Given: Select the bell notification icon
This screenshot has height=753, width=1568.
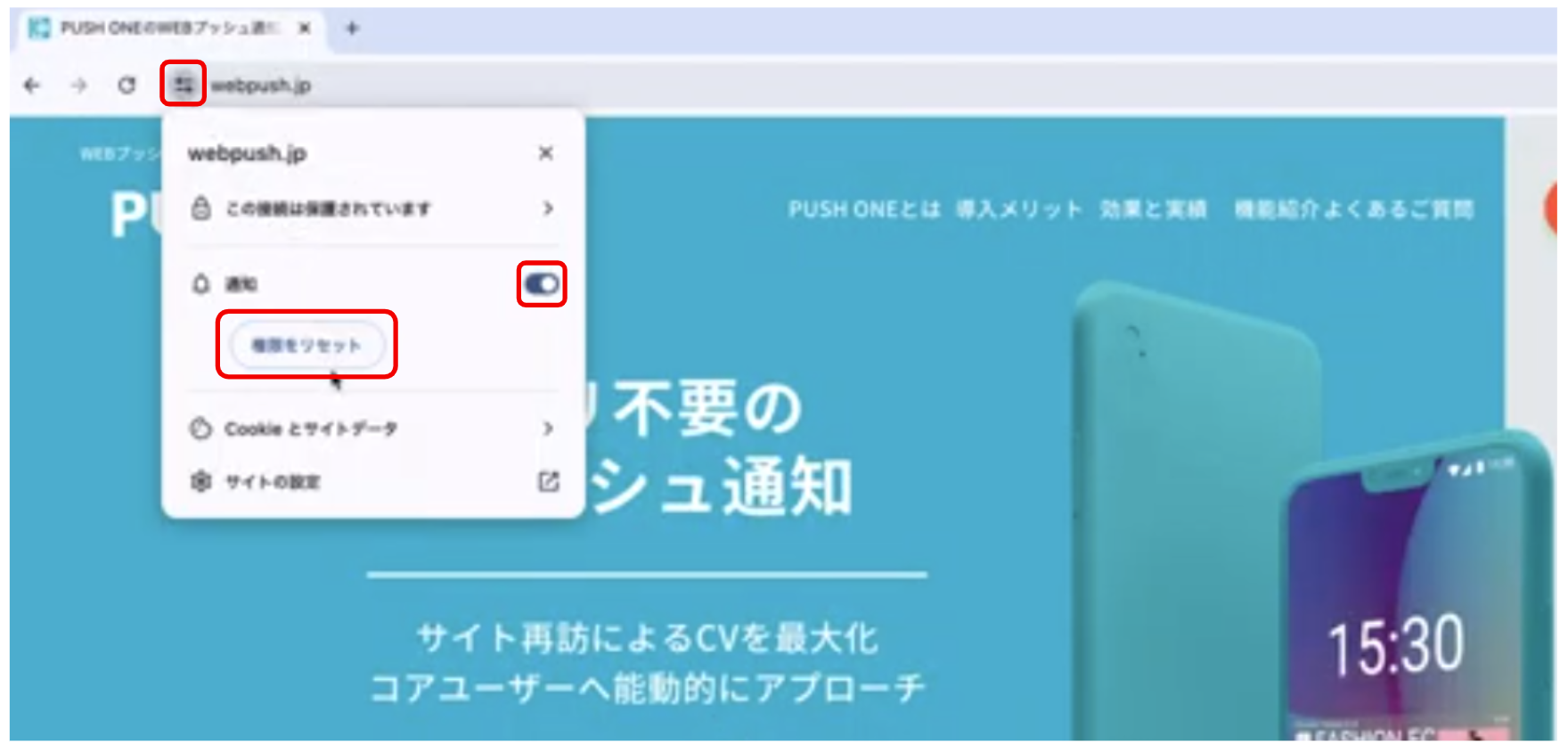Looking at the screenshot, I should tap(201, 283).
